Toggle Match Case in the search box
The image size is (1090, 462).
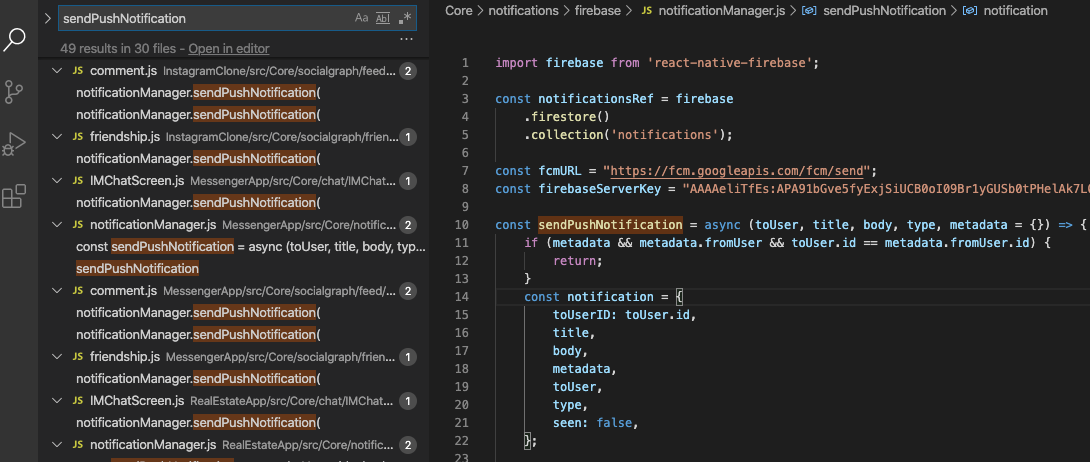[361, 18]
